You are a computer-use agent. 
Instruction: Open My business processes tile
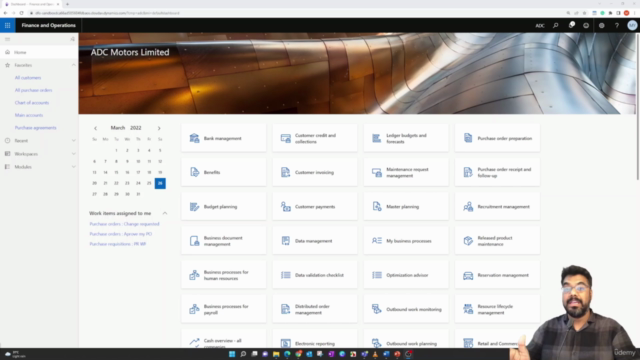click(406, 241)
